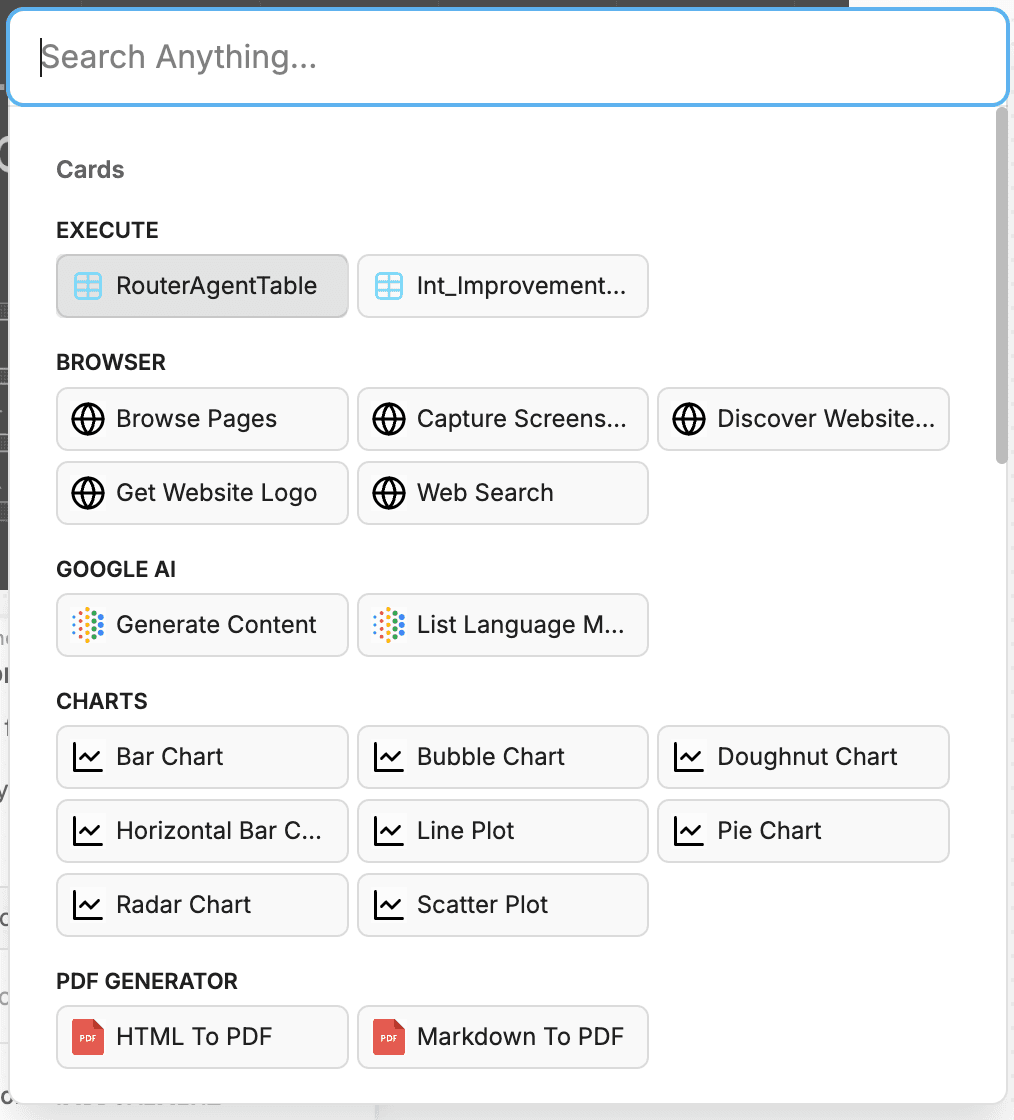Click the chart icon beside Radar Chart
This screenshot has width=1014, height=1120.
pyautogui.click(x=89, y=905)
